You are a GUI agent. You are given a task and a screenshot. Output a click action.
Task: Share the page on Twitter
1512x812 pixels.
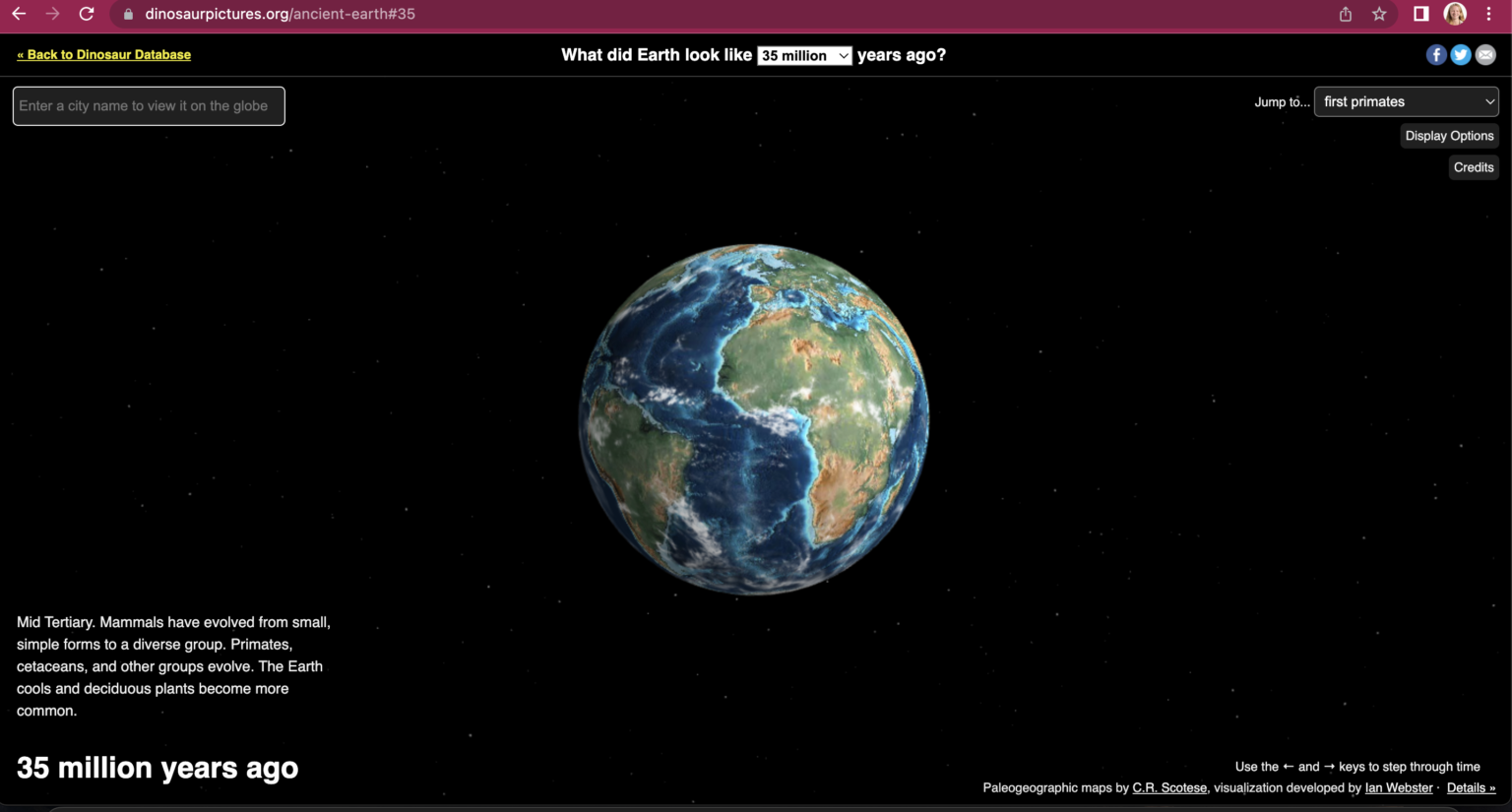pos(1461,54)
